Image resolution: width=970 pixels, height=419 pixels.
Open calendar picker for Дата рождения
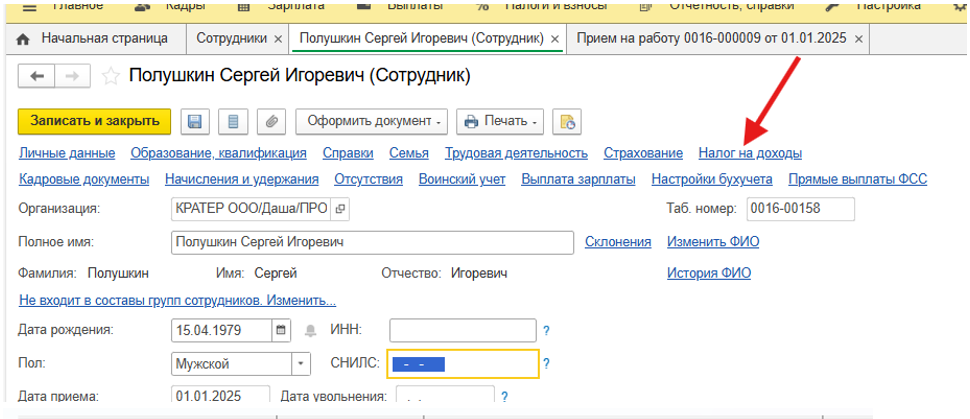point(281,329)
